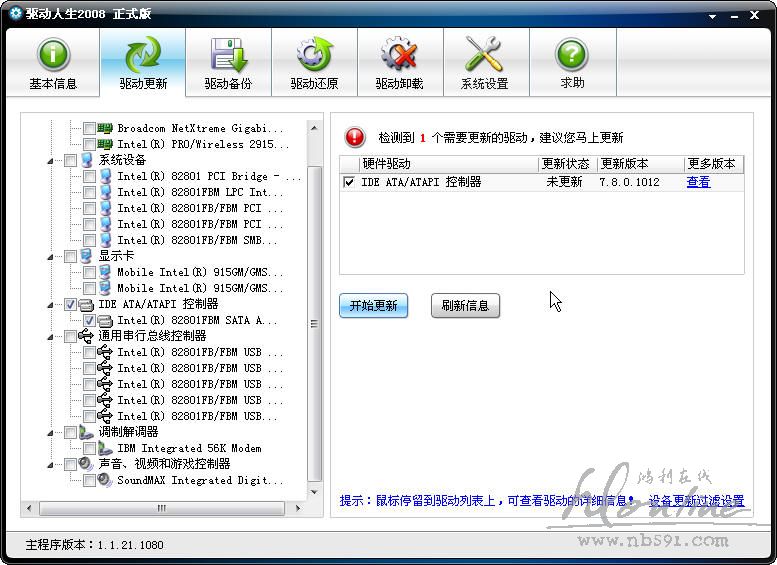
Task: Uncheck the IDE ATA/ATAPI 控制器 tree checkbox
Action: pos(70,304)
